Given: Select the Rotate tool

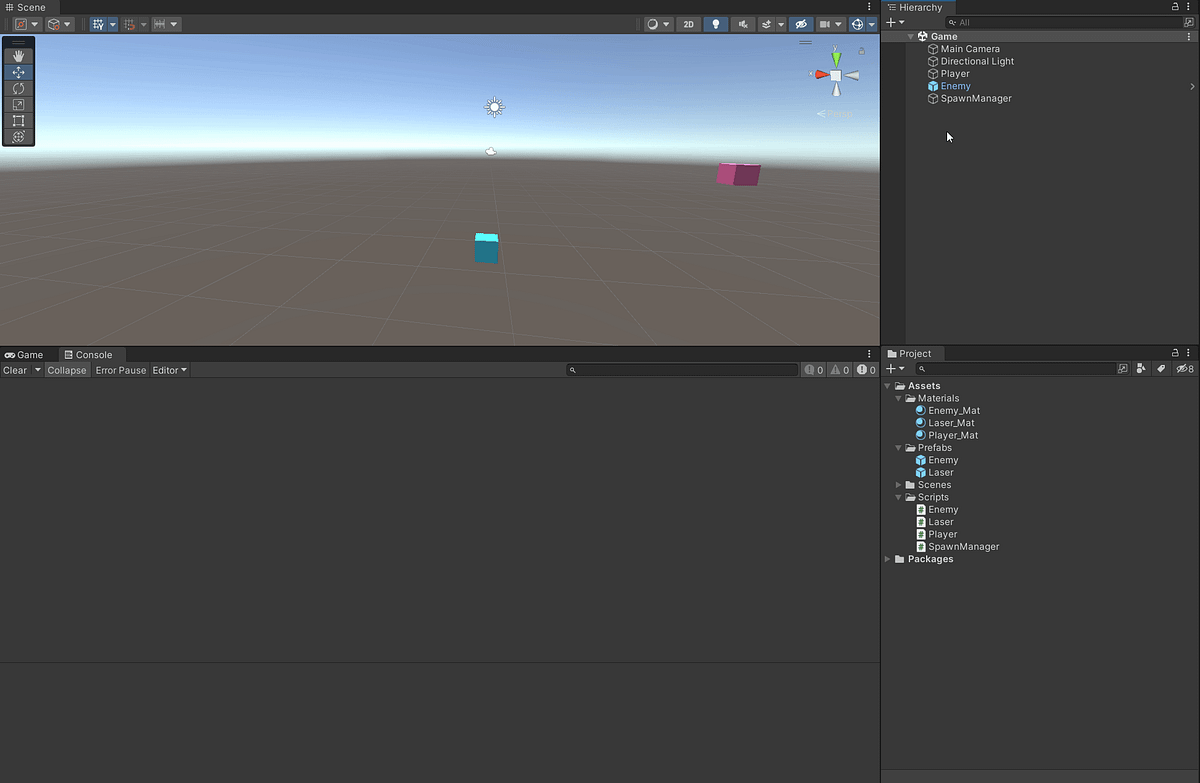Looking at the screenshot, I should [x=18, y=88].
